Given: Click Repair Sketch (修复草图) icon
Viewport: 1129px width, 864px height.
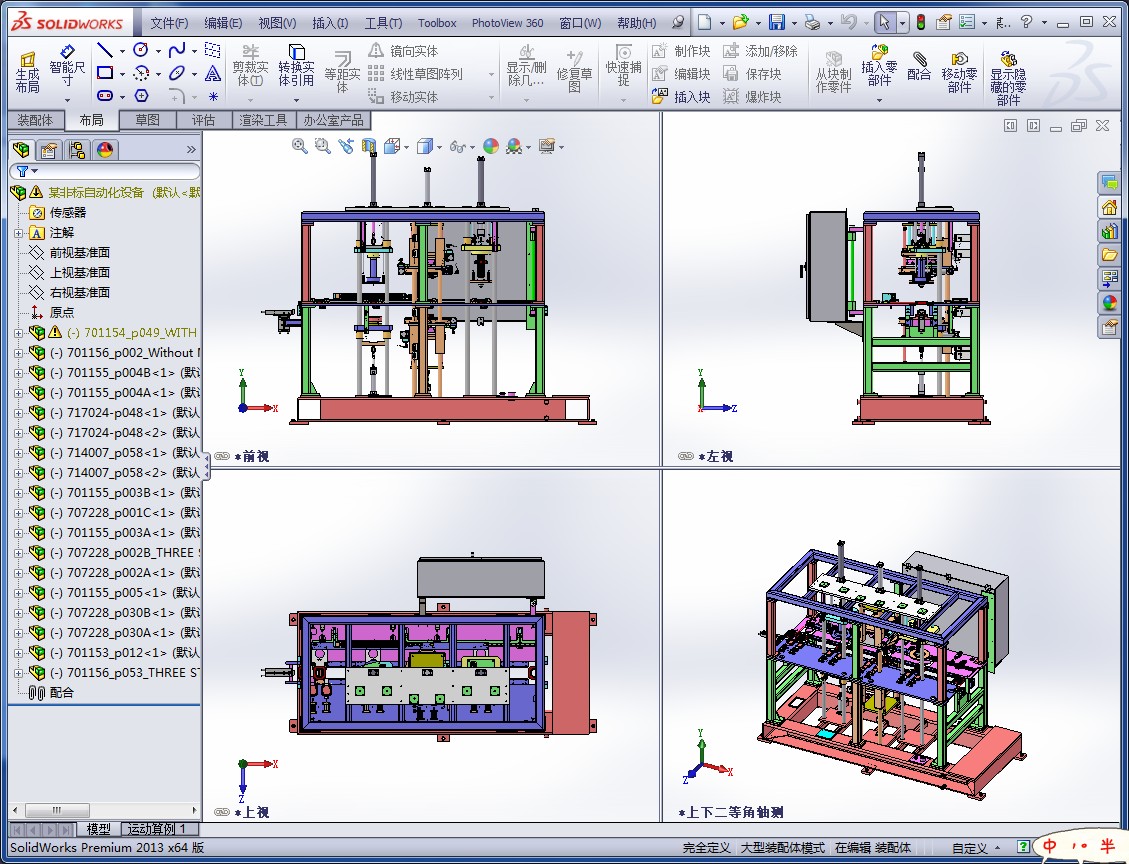Looking at the screenshot, I should click(x=574, y=72).
